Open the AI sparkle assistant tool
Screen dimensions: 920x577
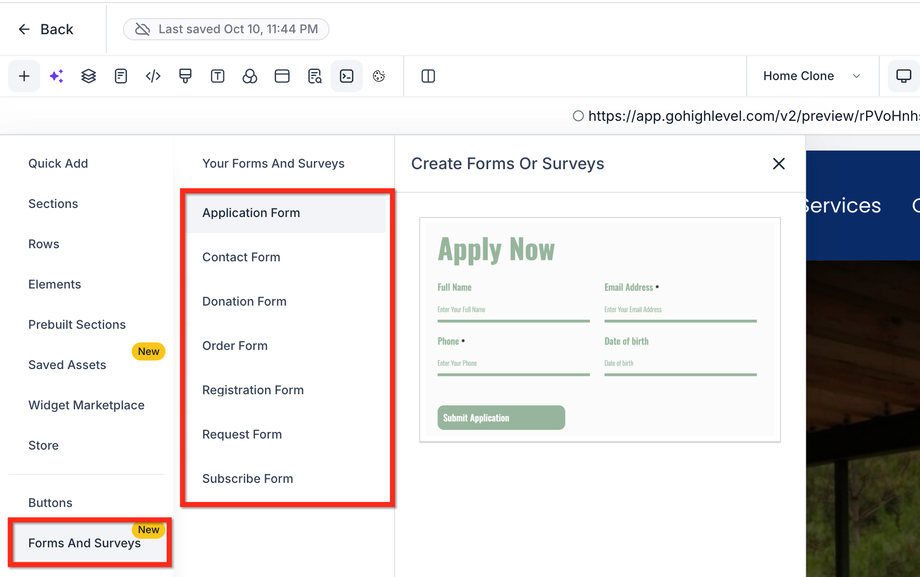pos(57,76)
